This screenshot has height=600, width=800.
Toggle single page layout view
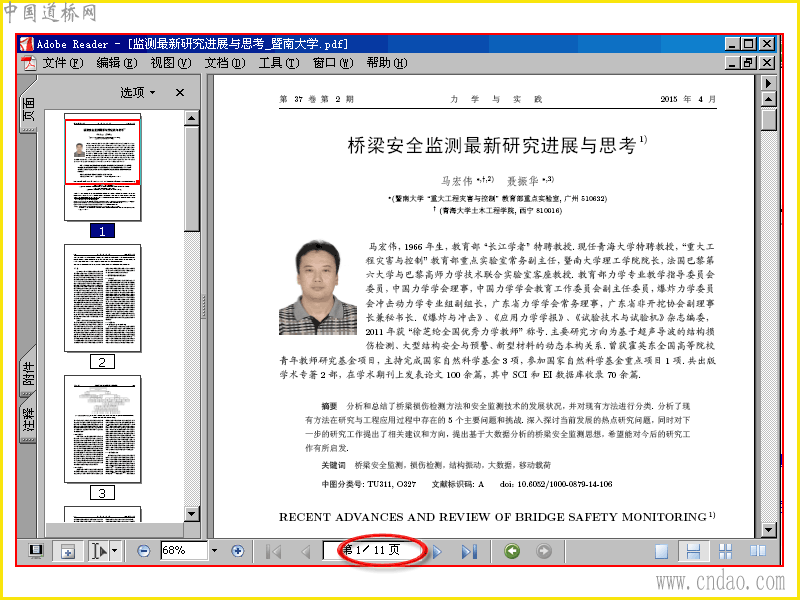pos(662,552)
